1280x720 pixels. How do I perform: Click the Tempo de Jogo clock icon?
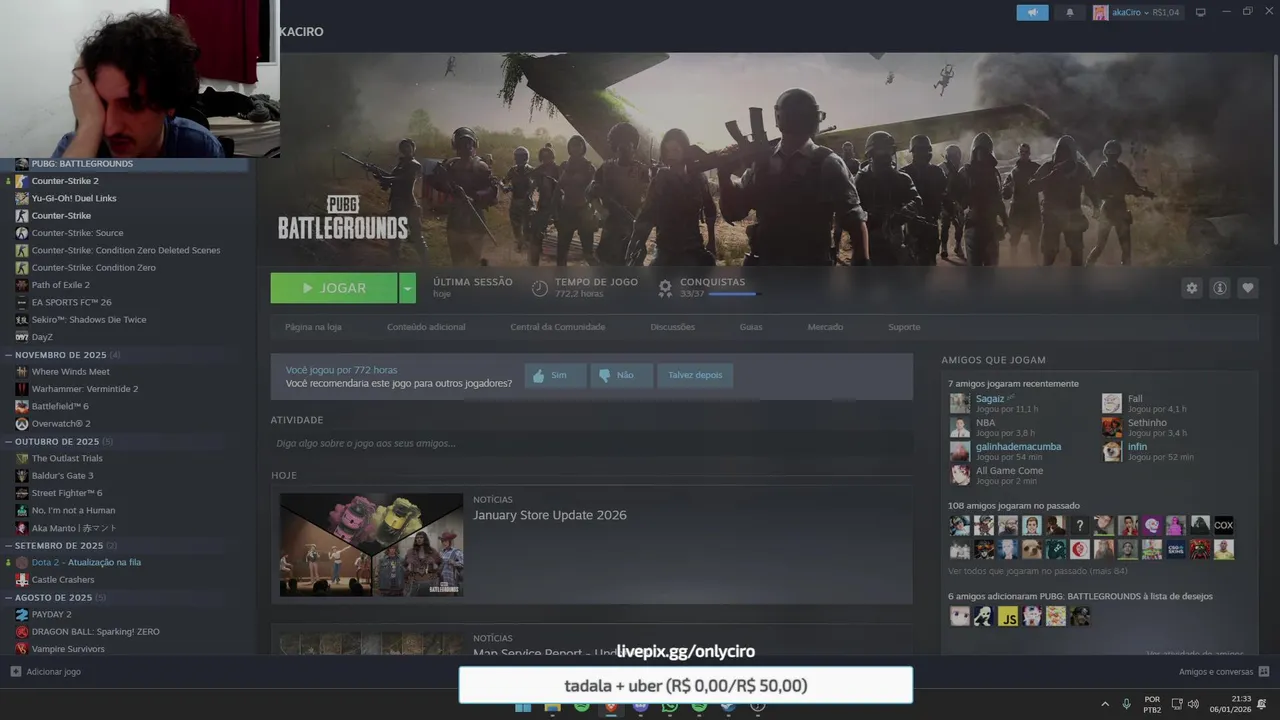[x=540, y=288]
